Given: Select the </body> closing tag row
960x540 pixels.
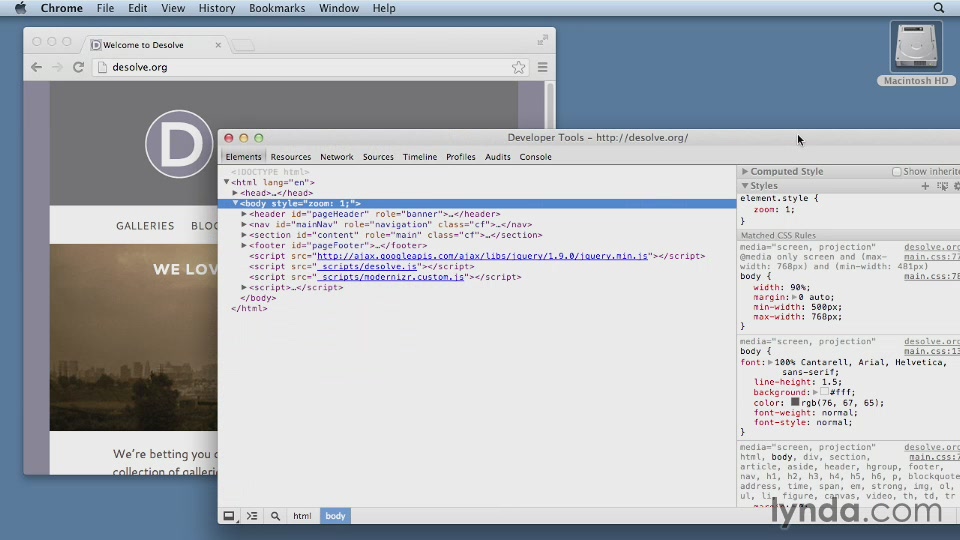Looking at the screenshot, I should [258, 298].
